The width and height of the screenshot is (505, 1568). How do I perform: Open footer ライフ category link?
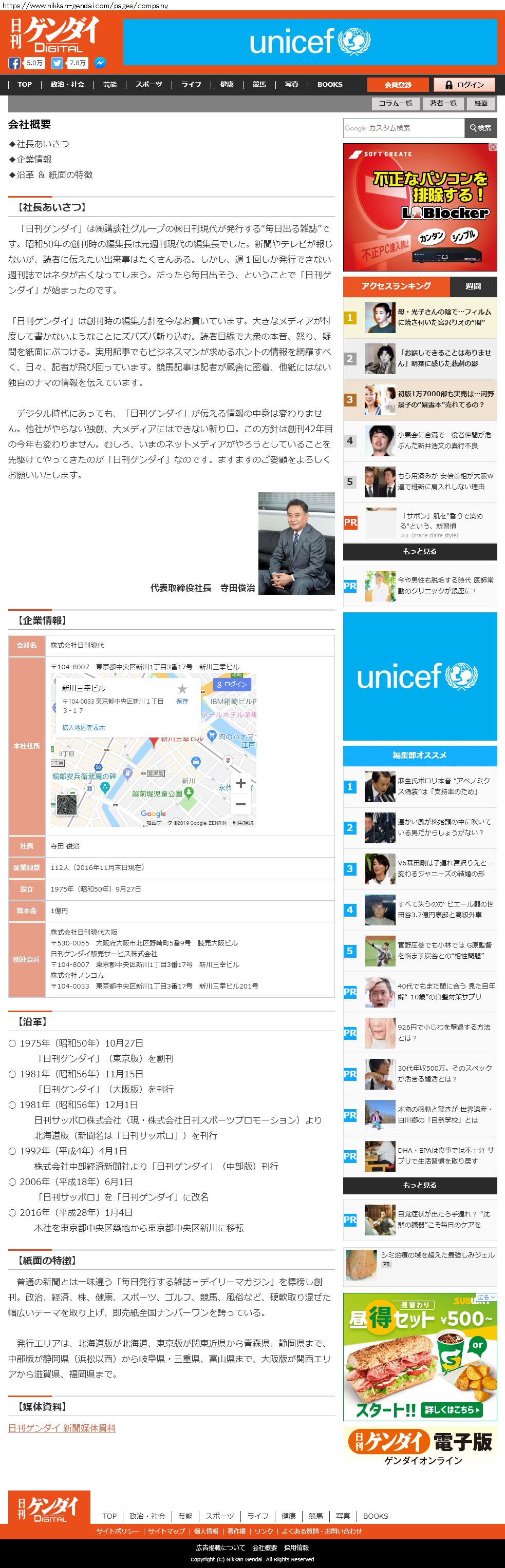click(258, 1516)
